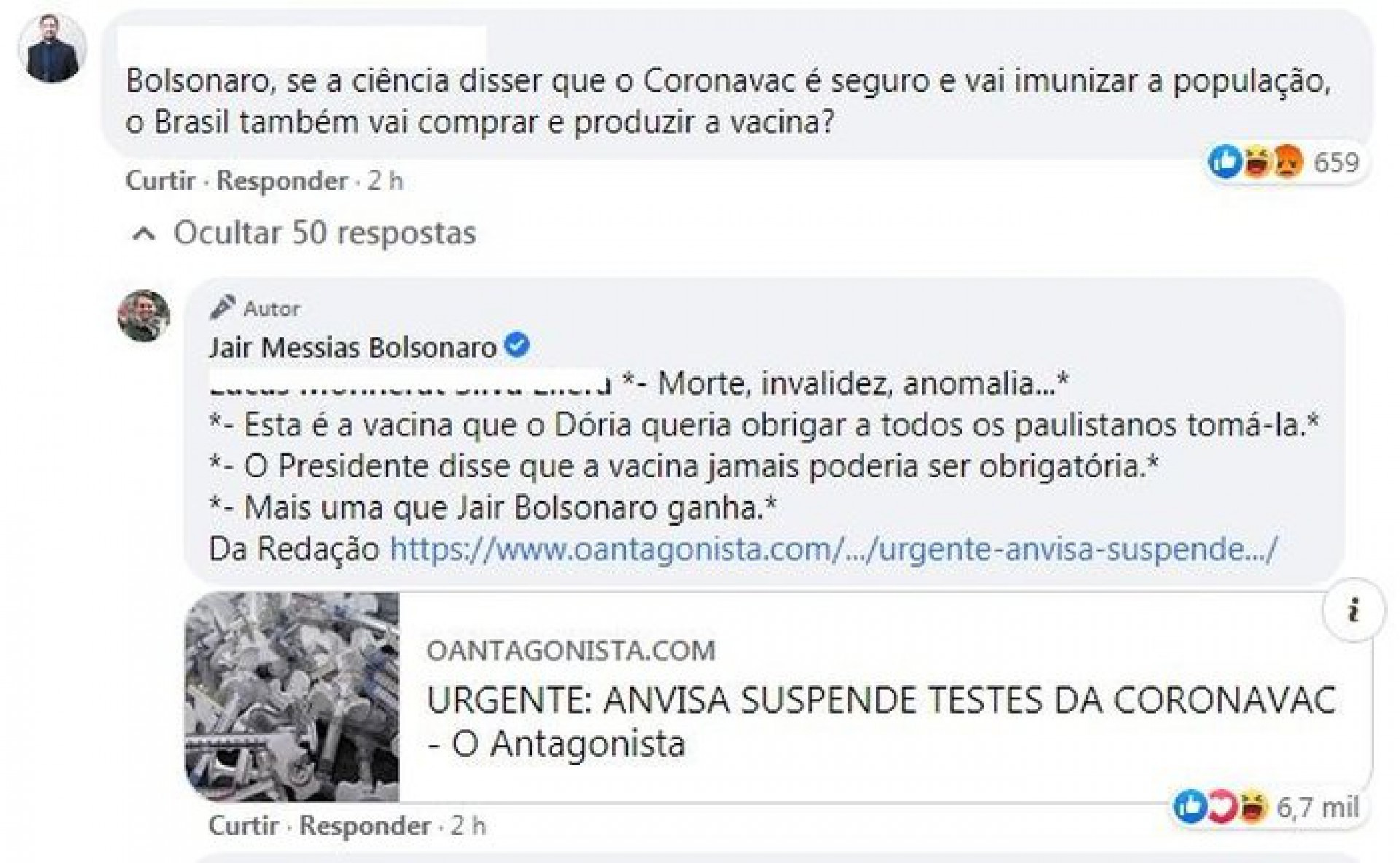Open Bolsonaro's profile picture avatar
Viewport: 1400px width, 863px height.
(144, 316)
